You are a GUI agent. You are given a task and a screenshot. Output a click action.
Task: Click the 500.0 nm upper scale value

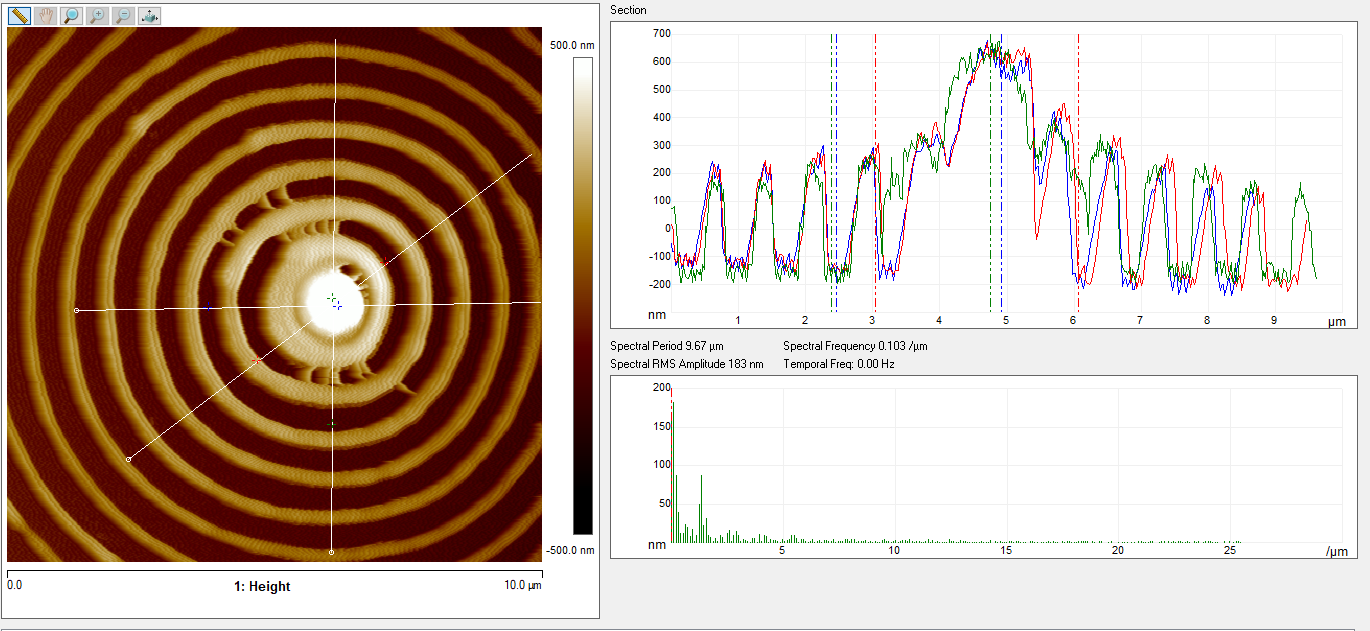coord(572,45)
